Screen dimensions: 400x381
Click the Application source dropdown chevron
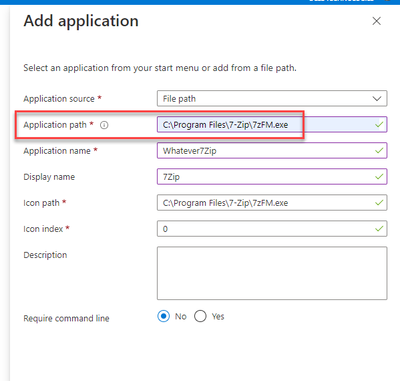coord(377,99)
